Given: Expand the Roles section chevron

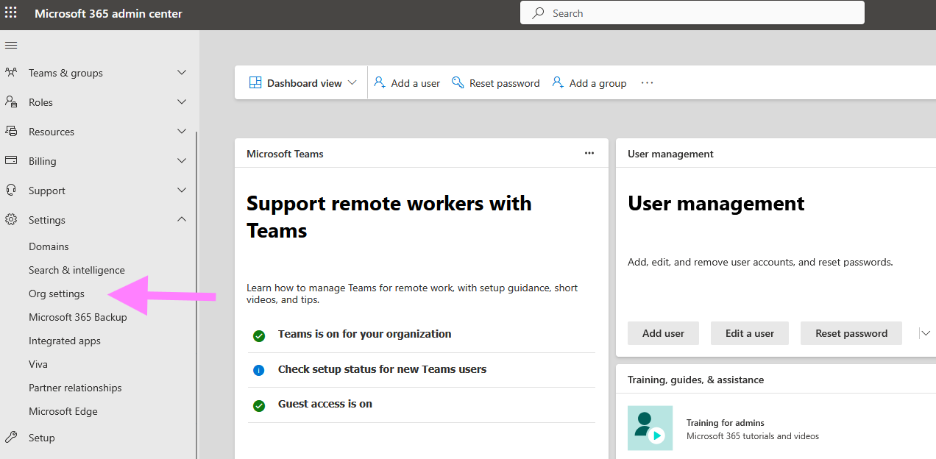Looking at the screenshot, I should click(181, 102).
